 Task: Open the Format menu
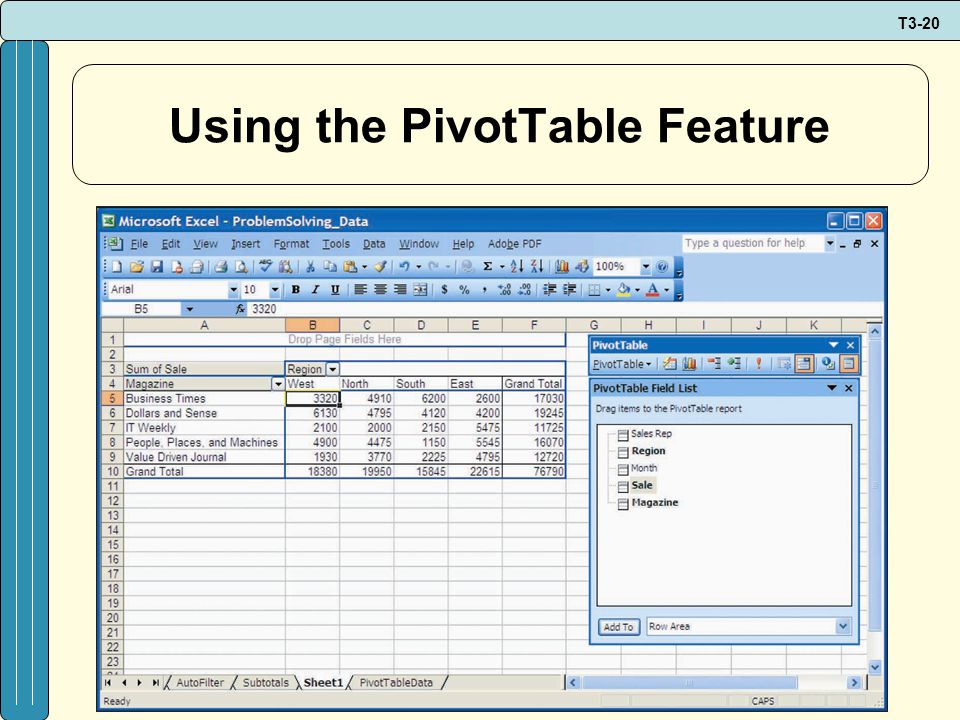(x=291, y=244)
